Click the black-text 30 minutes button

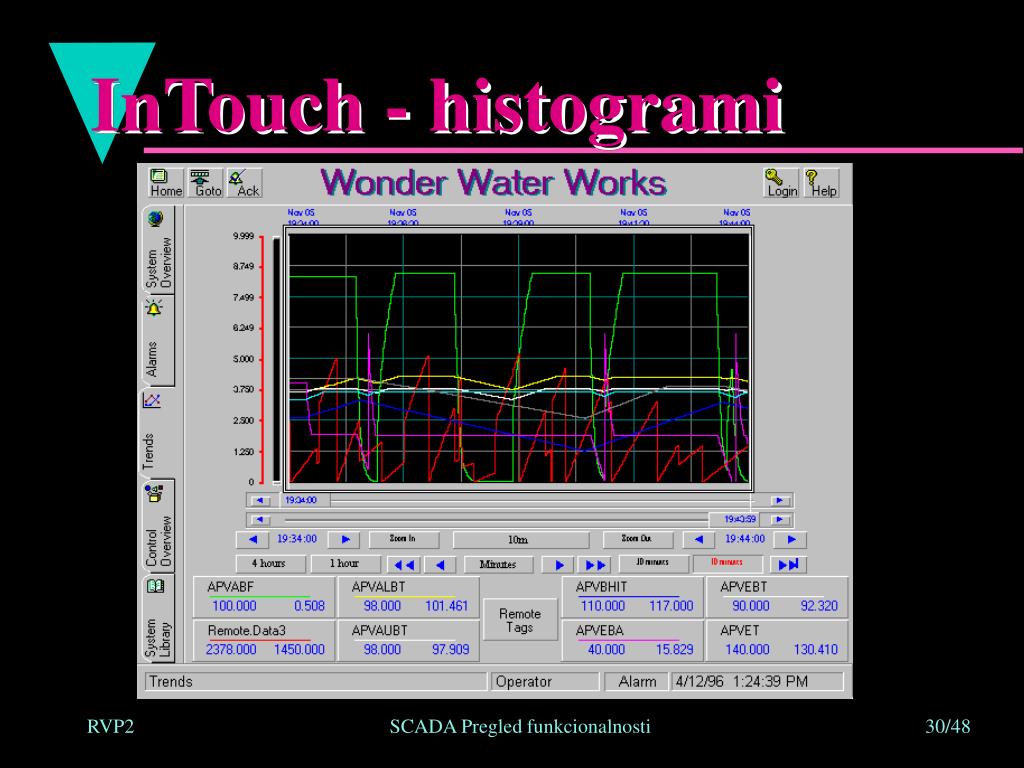[x=652, y=563]
